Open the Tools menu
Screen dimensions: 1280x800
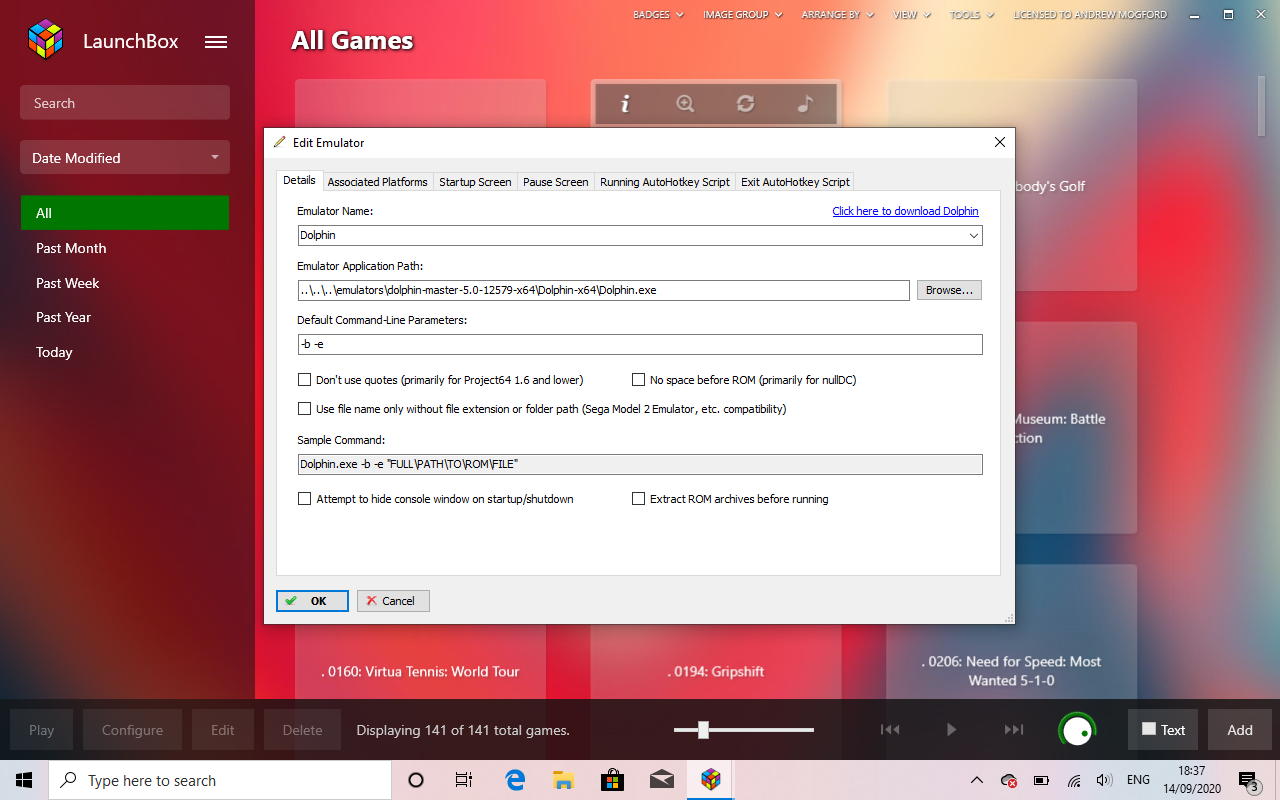(972, 15)
